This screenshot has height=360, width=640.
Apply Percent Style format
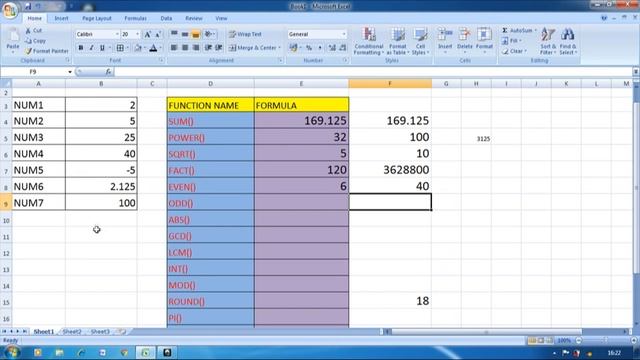(309, 48)
